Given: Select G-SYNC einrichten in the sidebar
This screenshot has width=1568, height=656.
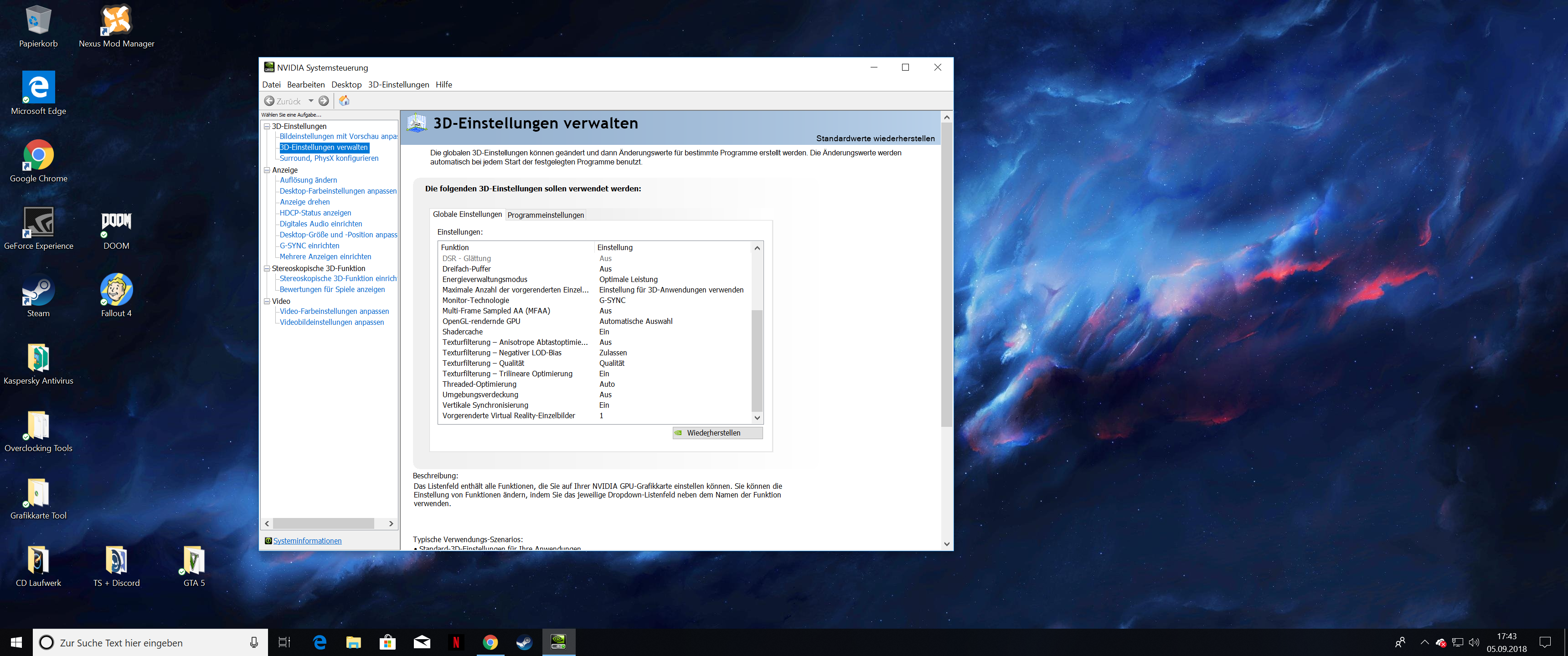Looking at the screenshot, I should click(x=309, y=246).
